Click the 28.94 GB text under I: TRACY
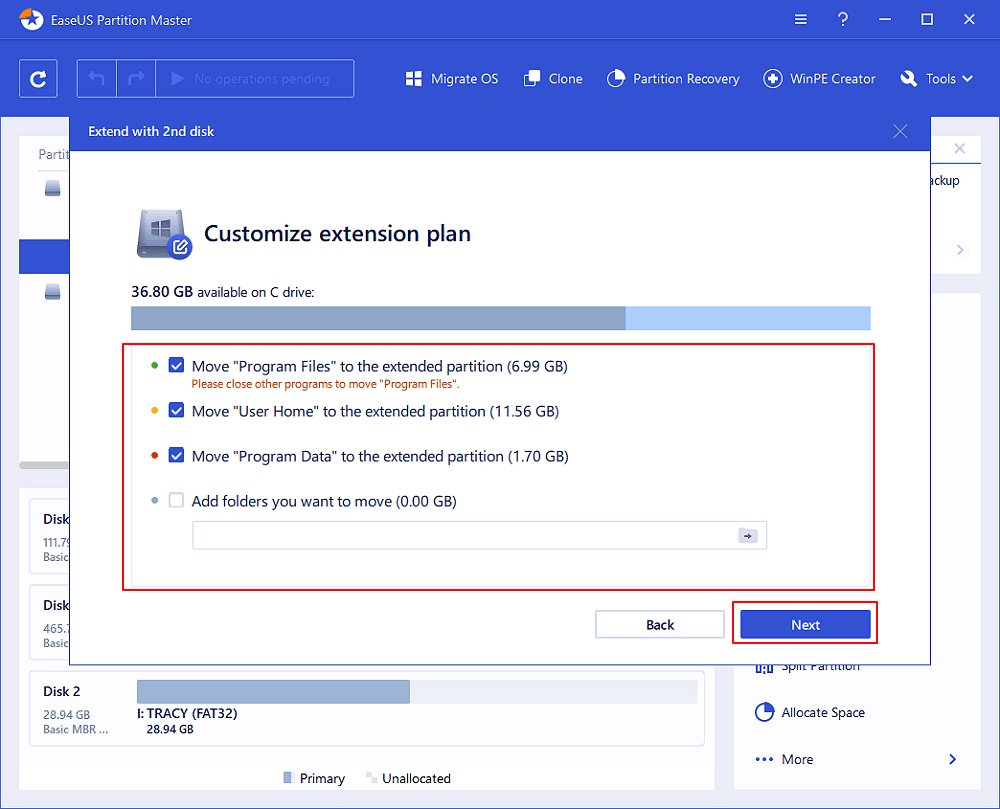1000x809 pixels. pyautogui.click(x=170, y=729)
